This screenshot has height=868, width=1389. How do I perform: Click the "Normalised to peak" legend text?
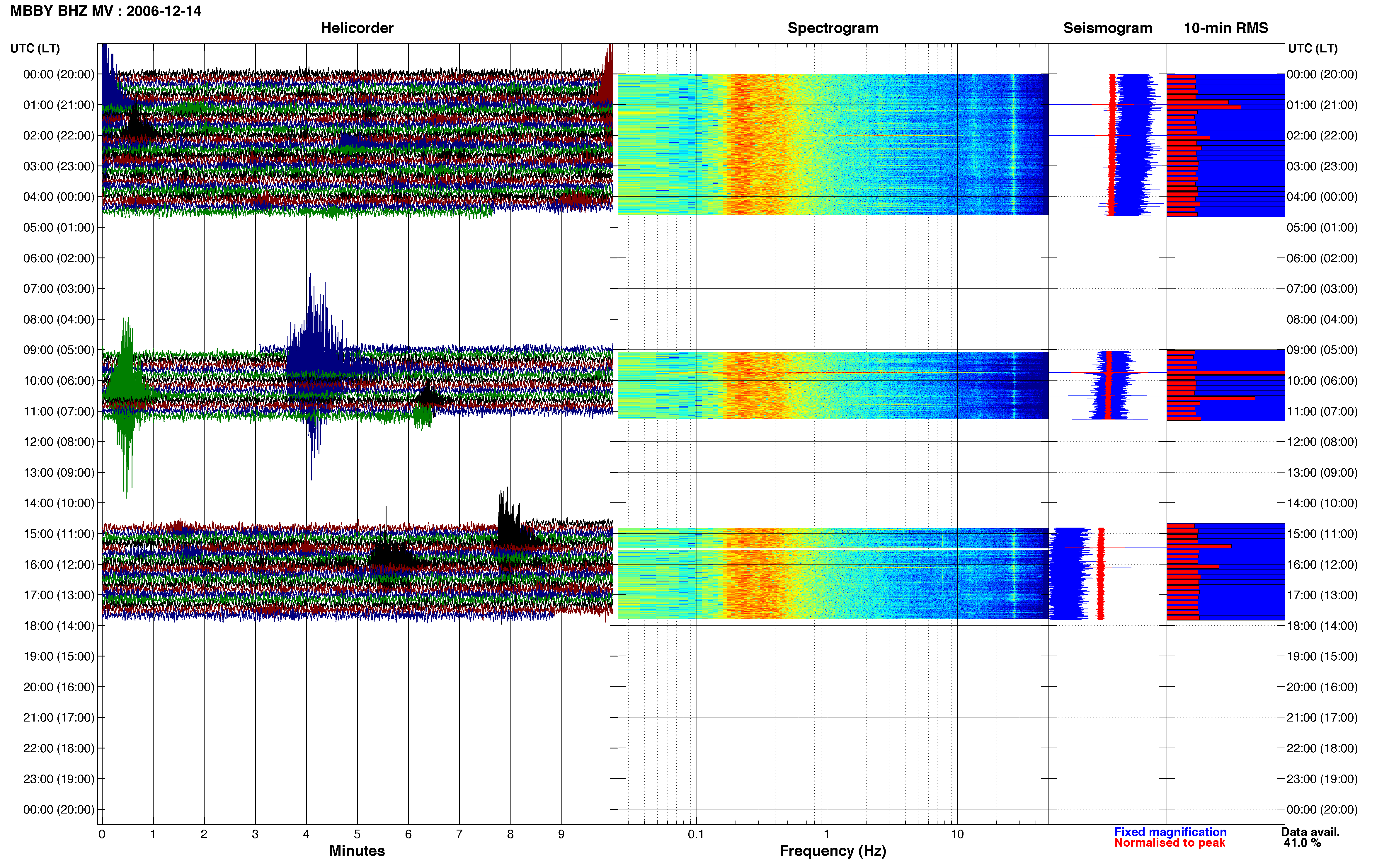coord(1170,843)
